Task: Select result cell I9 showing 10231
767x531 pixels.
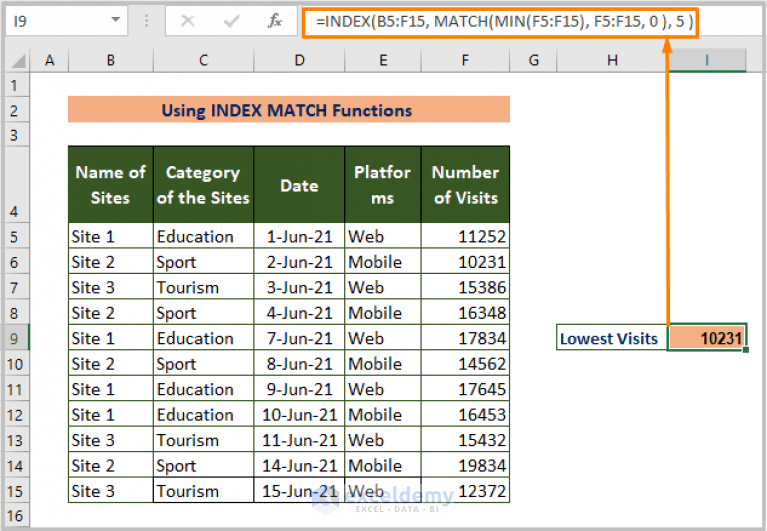Action: click(707, 338)
